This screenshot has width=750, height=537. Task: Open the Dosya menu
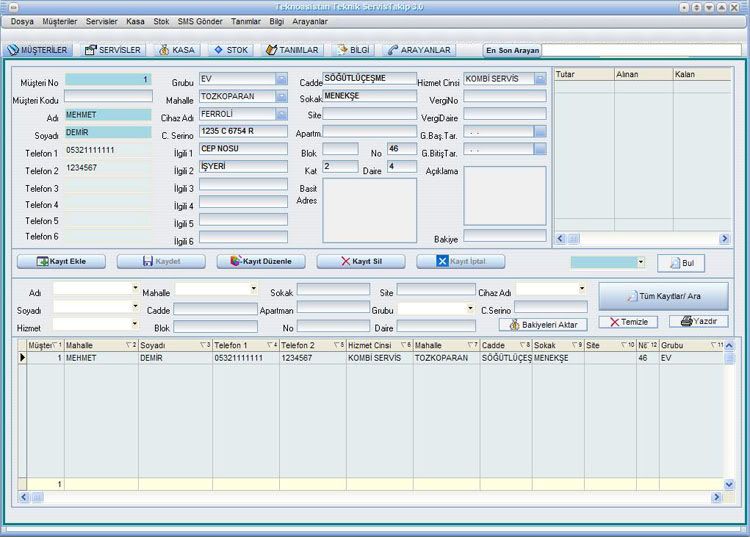[x=22, y=22]
